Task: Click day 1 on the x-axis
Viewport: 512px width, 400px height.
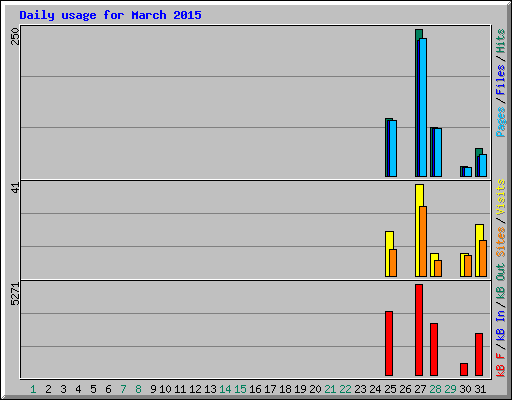Action: (33, 389)
